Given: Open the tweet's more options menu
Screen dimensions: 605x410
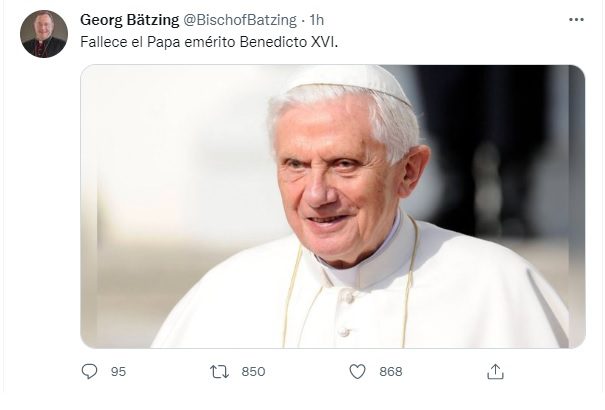Looking at the screenshot, I should (x=575, y=19).
